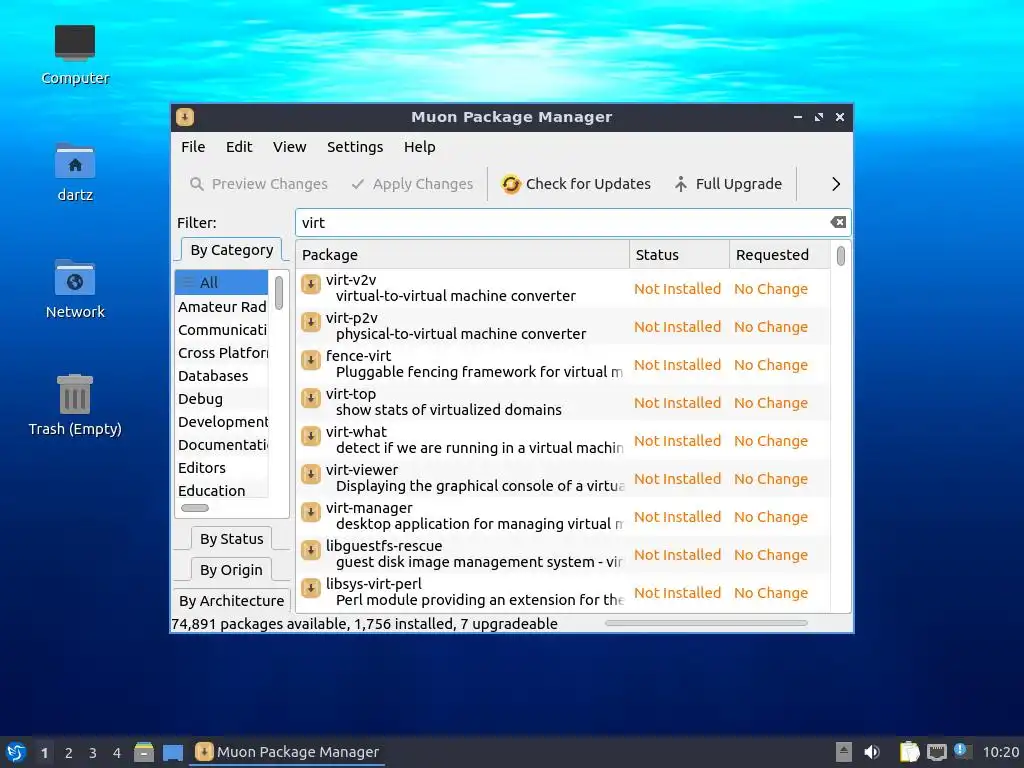Click the volume icon in system tray
The height and width of the screenshot is (768, 1024).
coord(872,752)
